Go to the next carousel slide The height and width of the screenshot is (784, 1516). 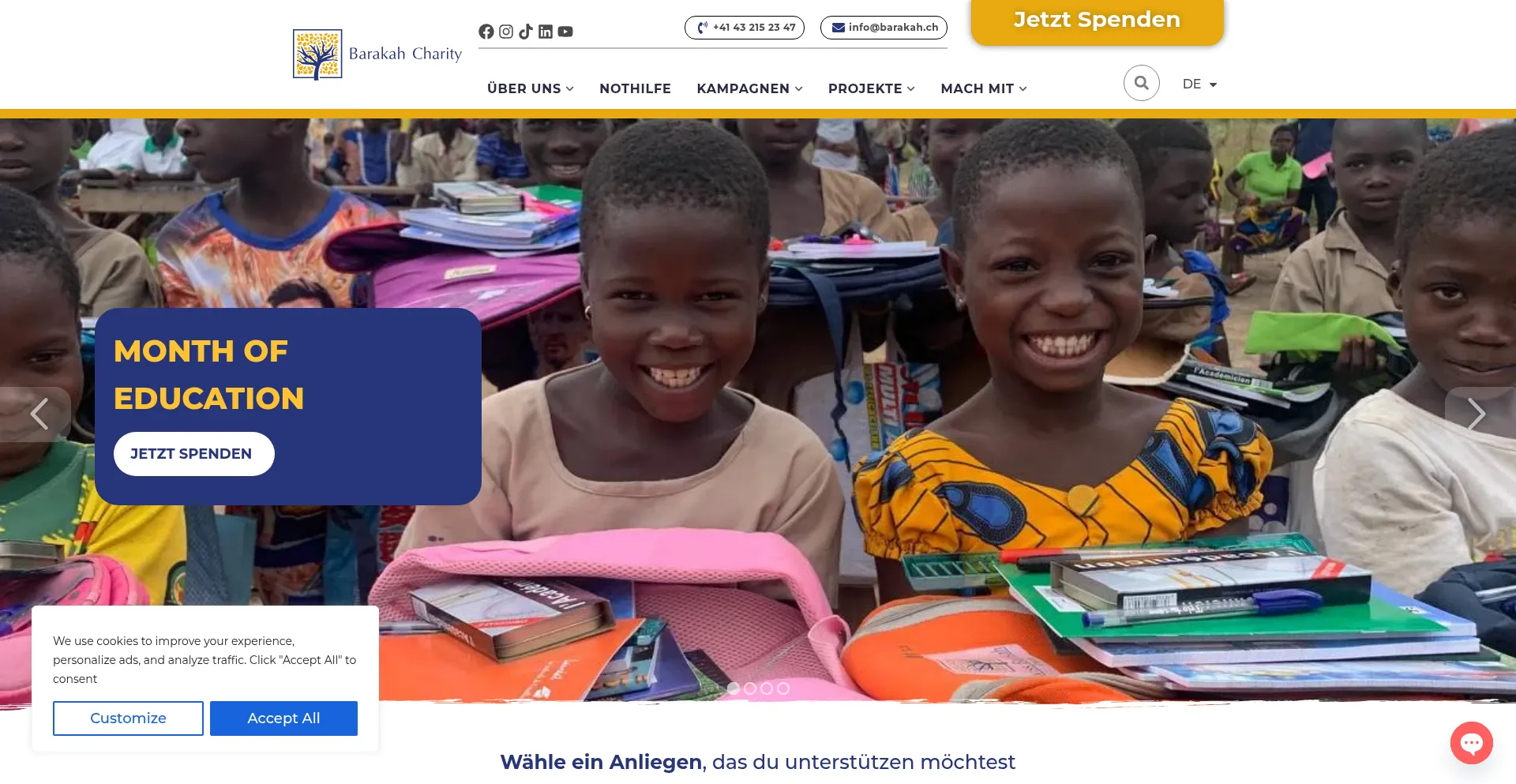pyautogui.click(x=1477, y=414)
